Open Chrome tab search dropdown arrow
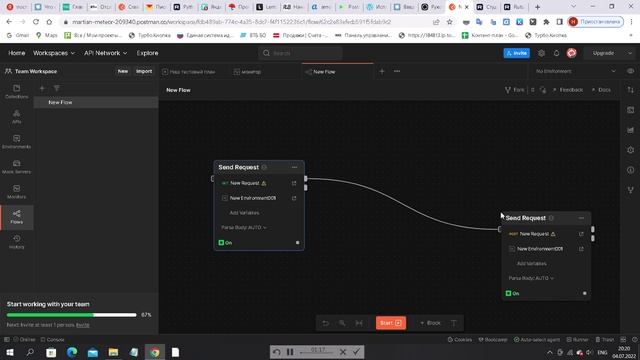Viewport: 640px width, 360px height. [573, 7]
